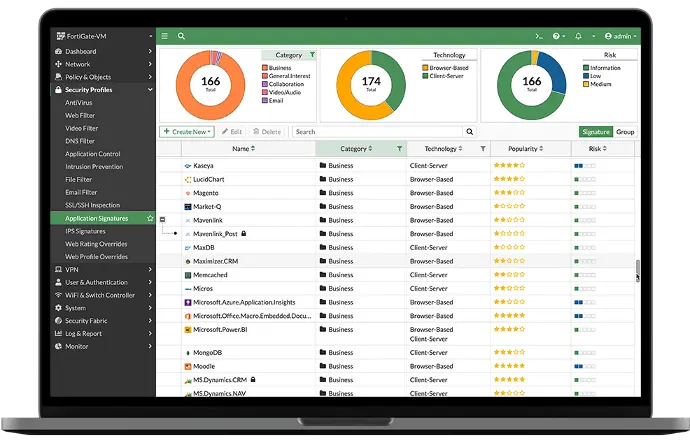Viewport: 690px width, 445px height.
Task: Open the help icon dropdown arrow
Action: click(564, 37)
